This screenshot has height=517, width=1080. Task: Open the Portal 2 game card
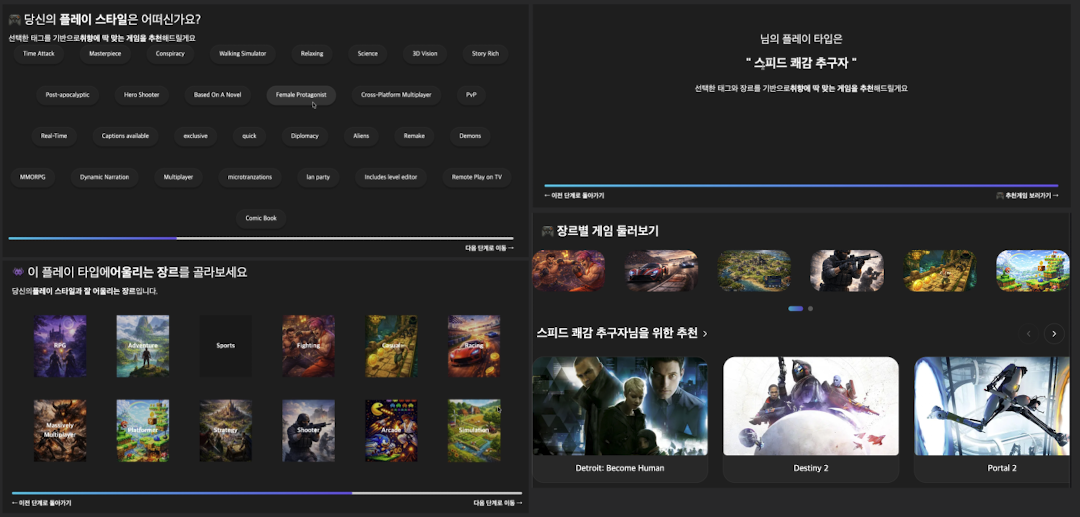[993, 419]
